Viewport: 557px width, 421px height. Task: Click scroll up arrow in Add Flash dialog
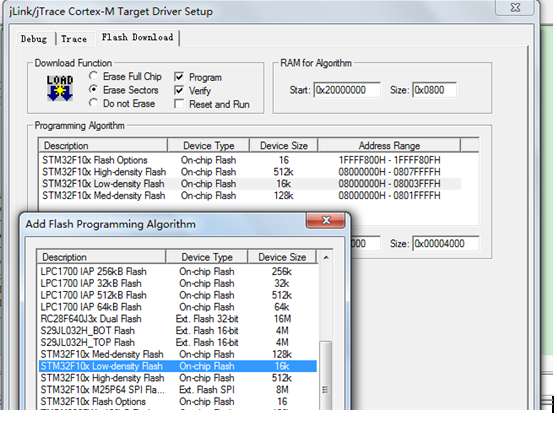(x=326, y=257)
